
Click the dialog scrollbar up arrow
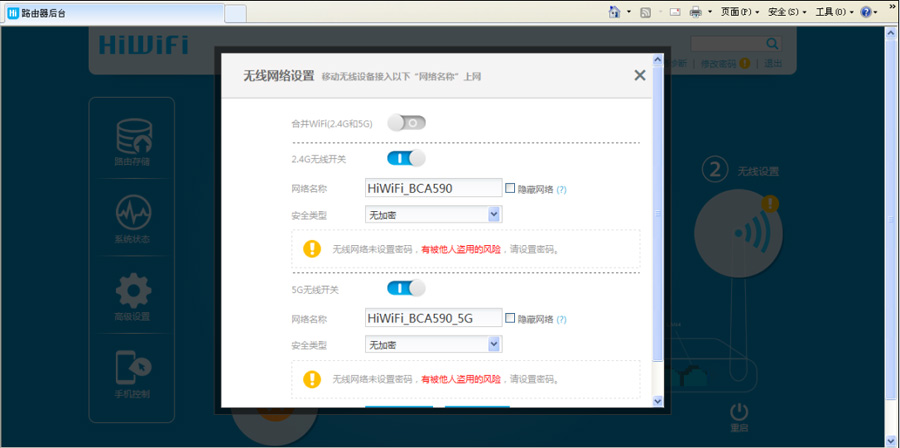[x=658, y=59]
